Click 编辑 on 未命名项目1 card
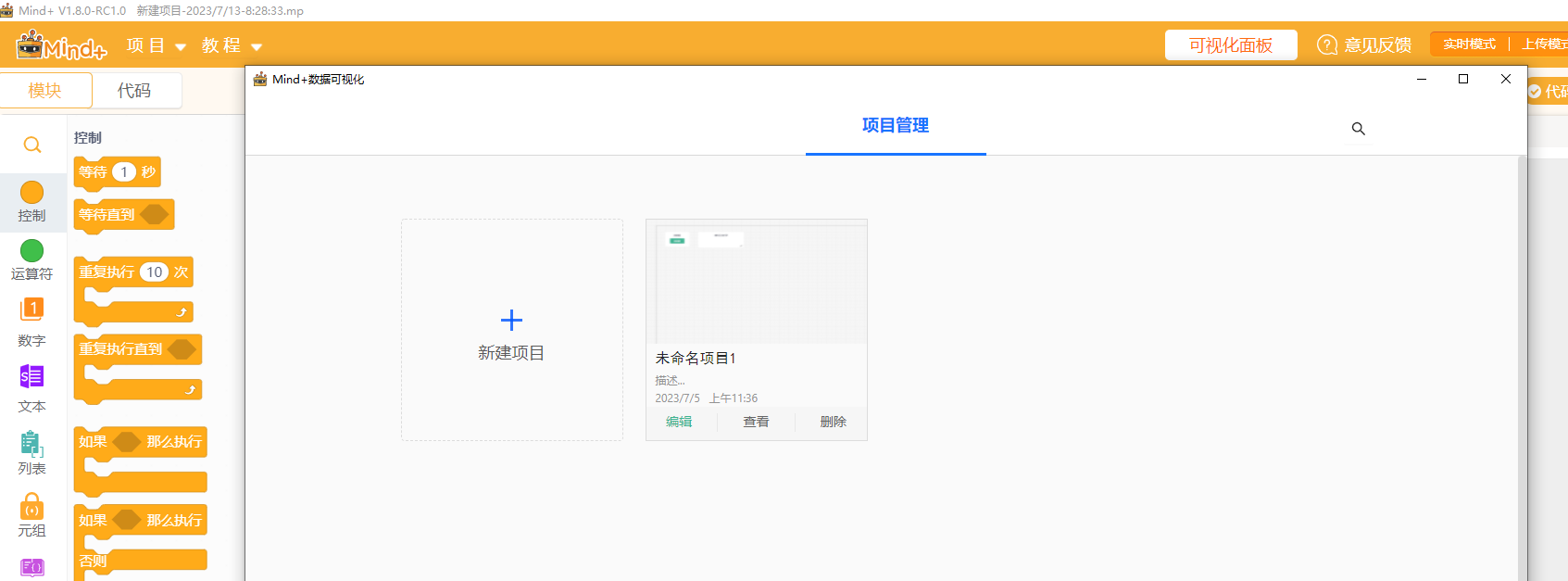Viewport: 1568px width, 581px height. tap(679, 422)
